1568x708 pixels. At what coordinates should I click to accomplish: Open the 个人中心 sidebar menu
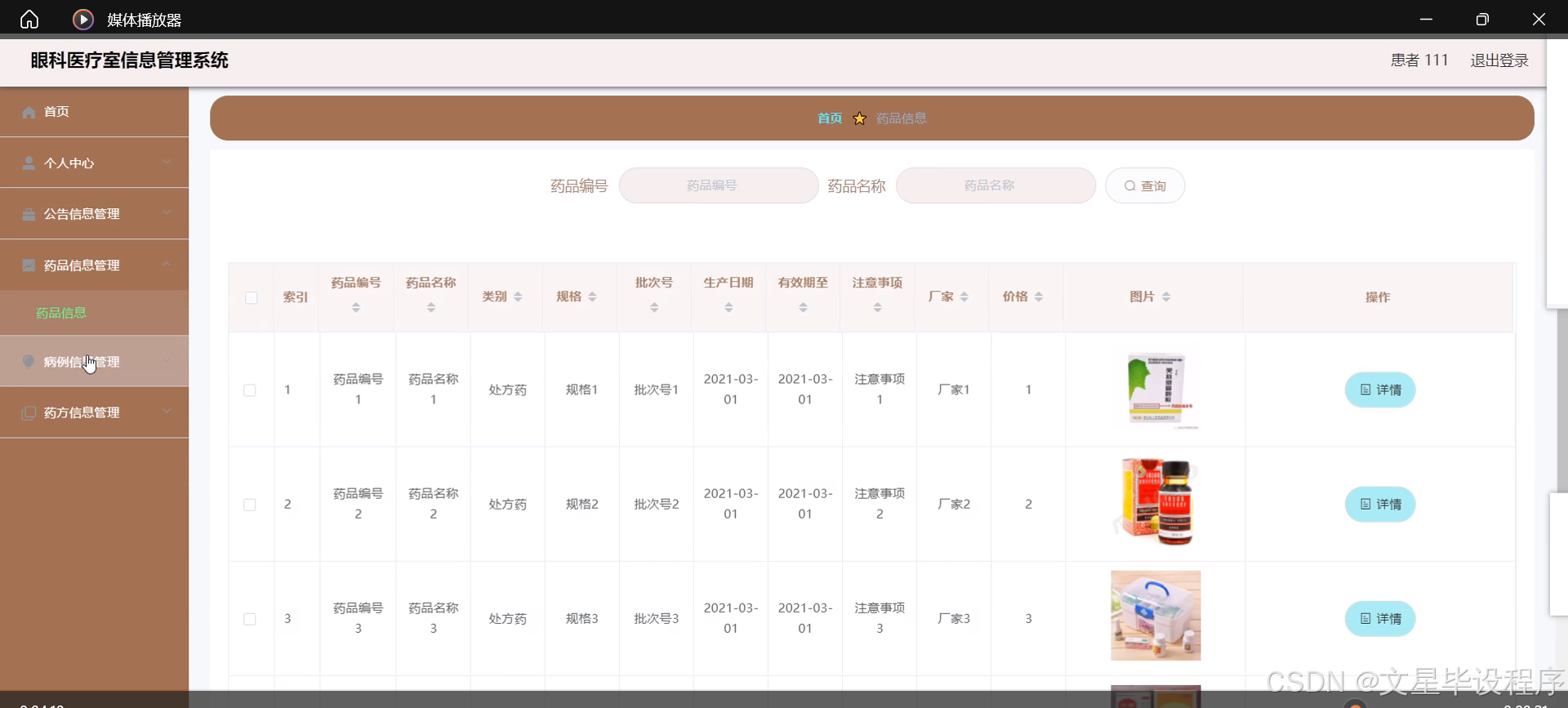click(94, 163)
